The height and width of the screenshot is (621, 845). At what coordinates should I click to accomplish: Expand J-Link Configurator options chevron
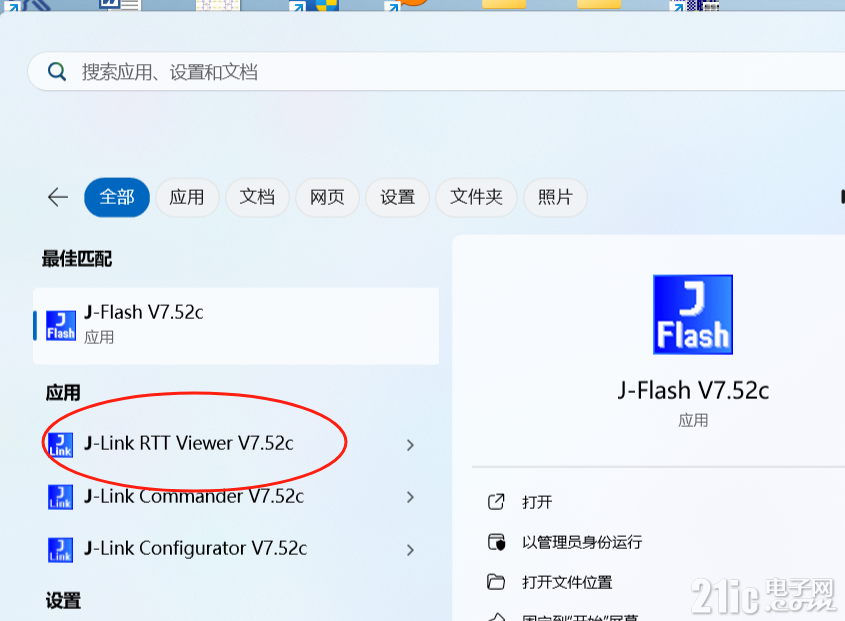411,550
